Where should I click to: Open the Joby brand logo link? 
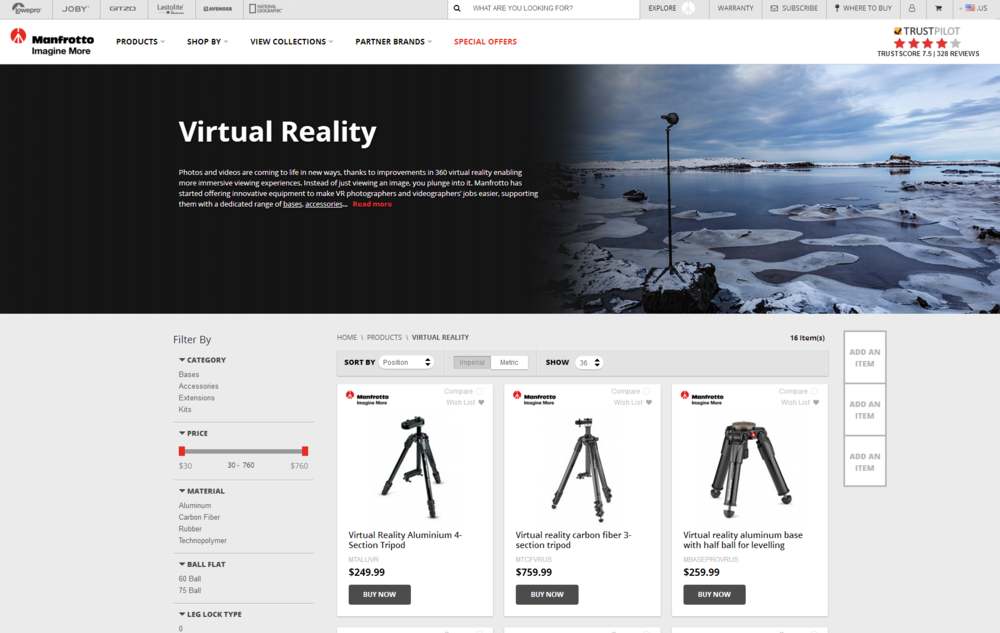click(75, 9)
